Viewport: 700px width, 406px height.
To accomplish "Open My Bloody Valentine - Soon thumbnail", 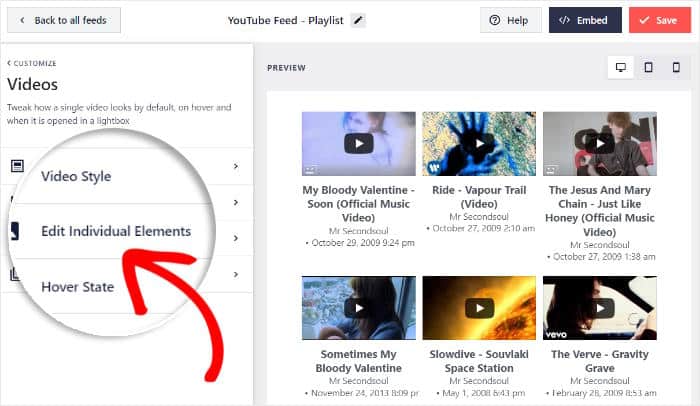I will click(x=358, y=144).
